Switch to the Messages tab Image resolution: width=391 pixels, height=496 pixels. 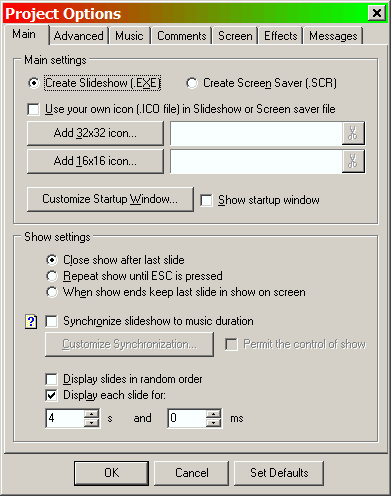coord(333,36)
